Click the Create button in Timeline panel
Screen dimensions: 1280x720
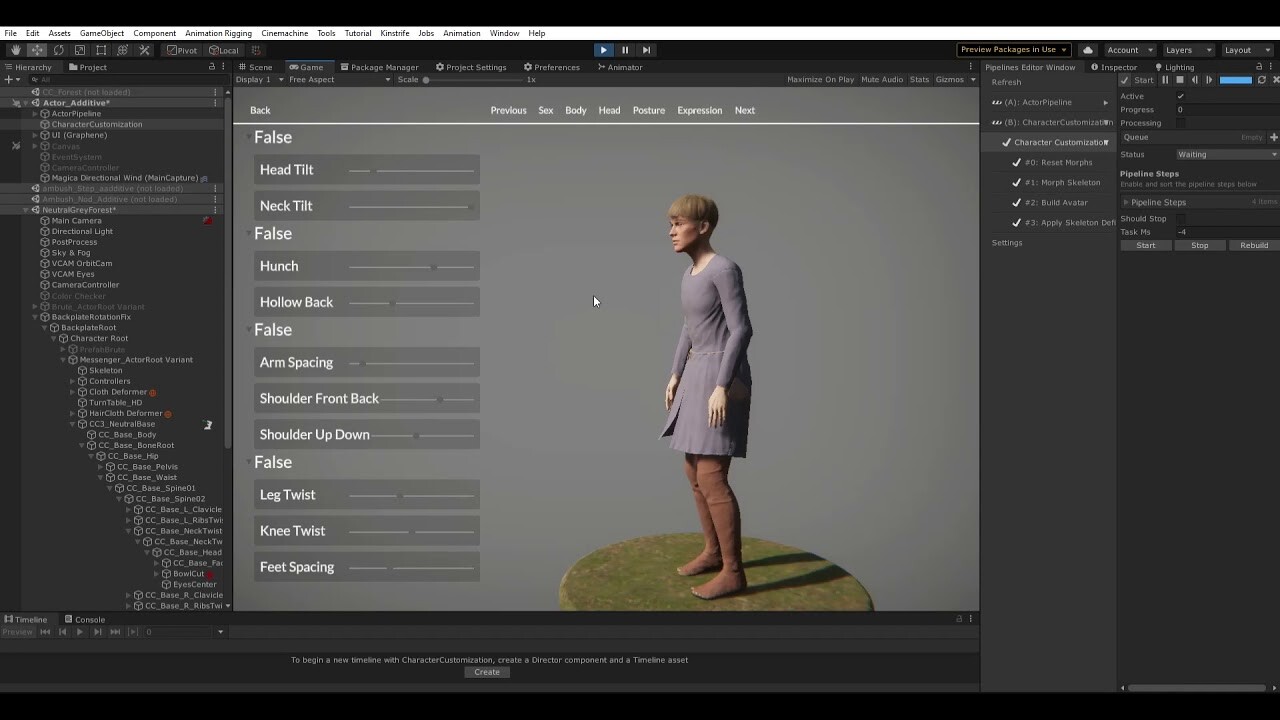click(487, 671)
